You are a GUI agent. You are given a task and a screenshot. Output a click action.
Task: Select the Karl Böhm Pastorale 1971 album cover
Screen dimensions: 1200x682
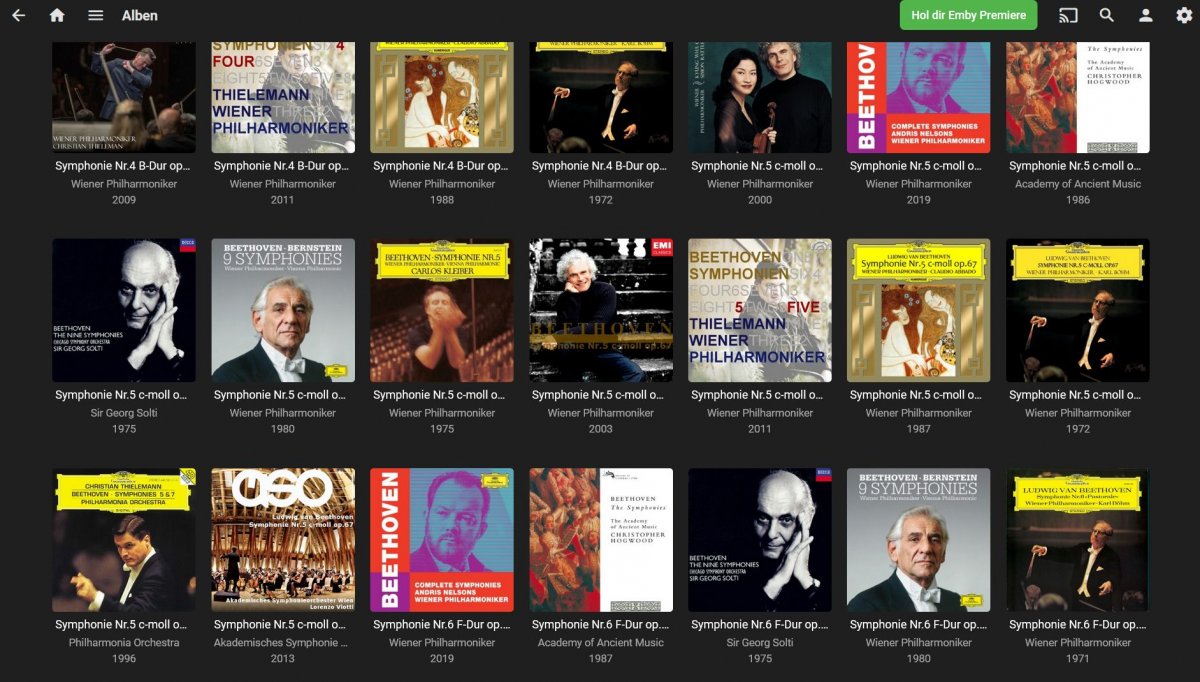1078,540
